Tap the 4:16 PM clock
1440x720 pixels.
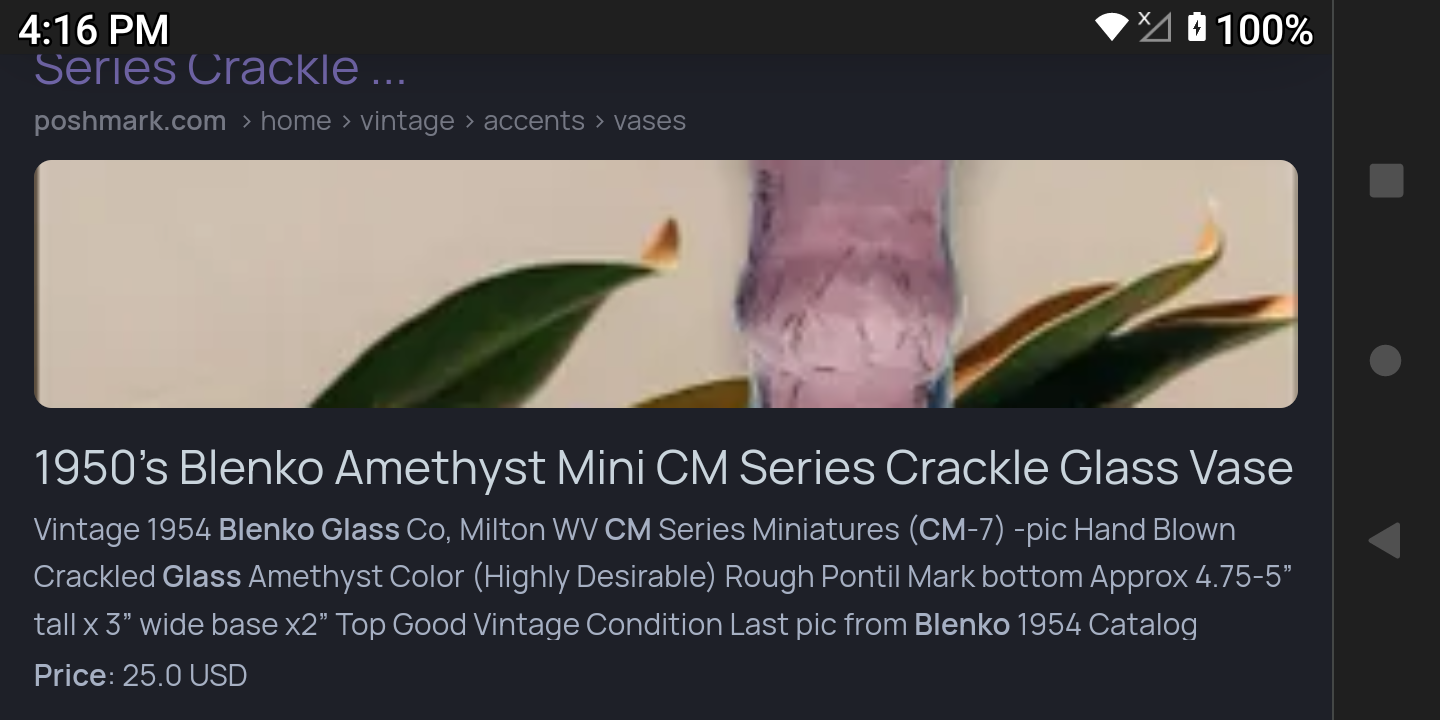pos(94,29)
